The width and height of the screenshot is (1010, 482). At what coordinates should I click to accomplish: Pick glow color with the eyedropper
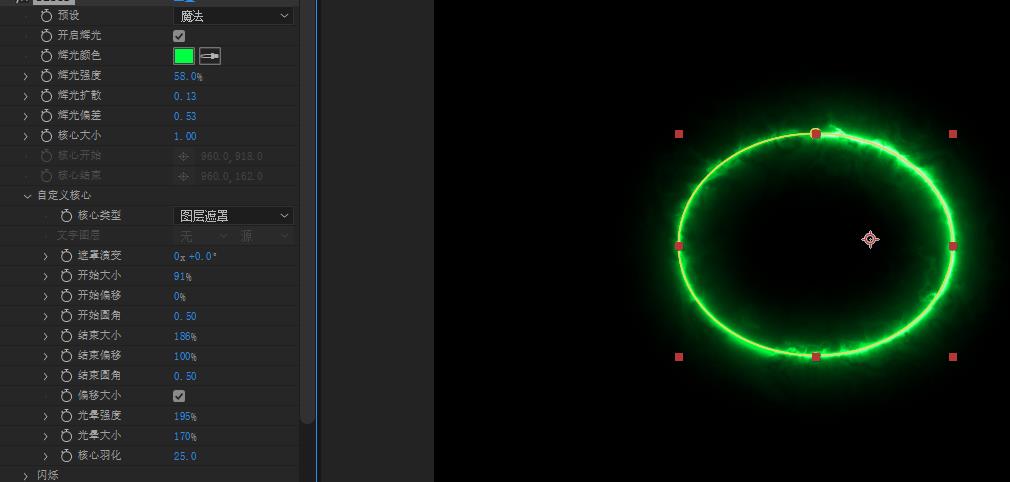pos(210,57)
